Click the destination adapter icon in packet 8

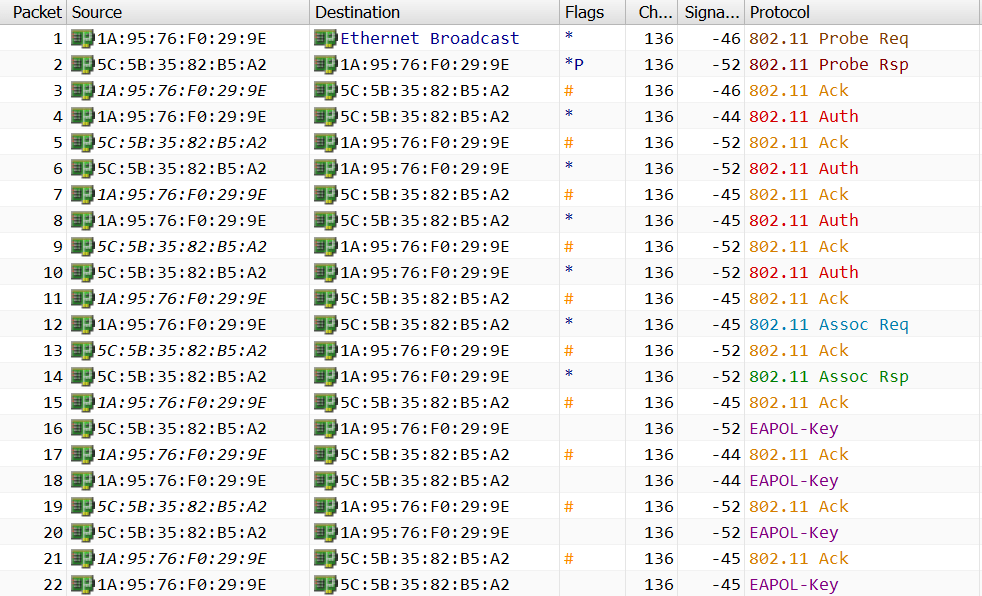(x=325, y=221)
